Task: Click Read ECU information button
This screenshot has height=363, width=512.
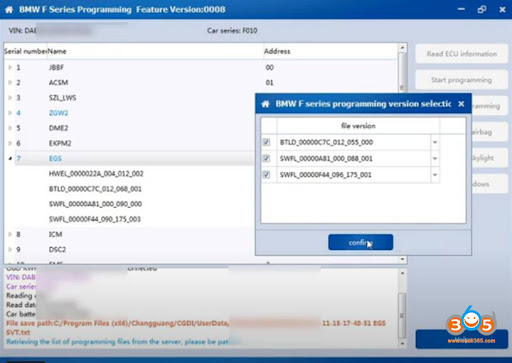Action: click(462, 54)
